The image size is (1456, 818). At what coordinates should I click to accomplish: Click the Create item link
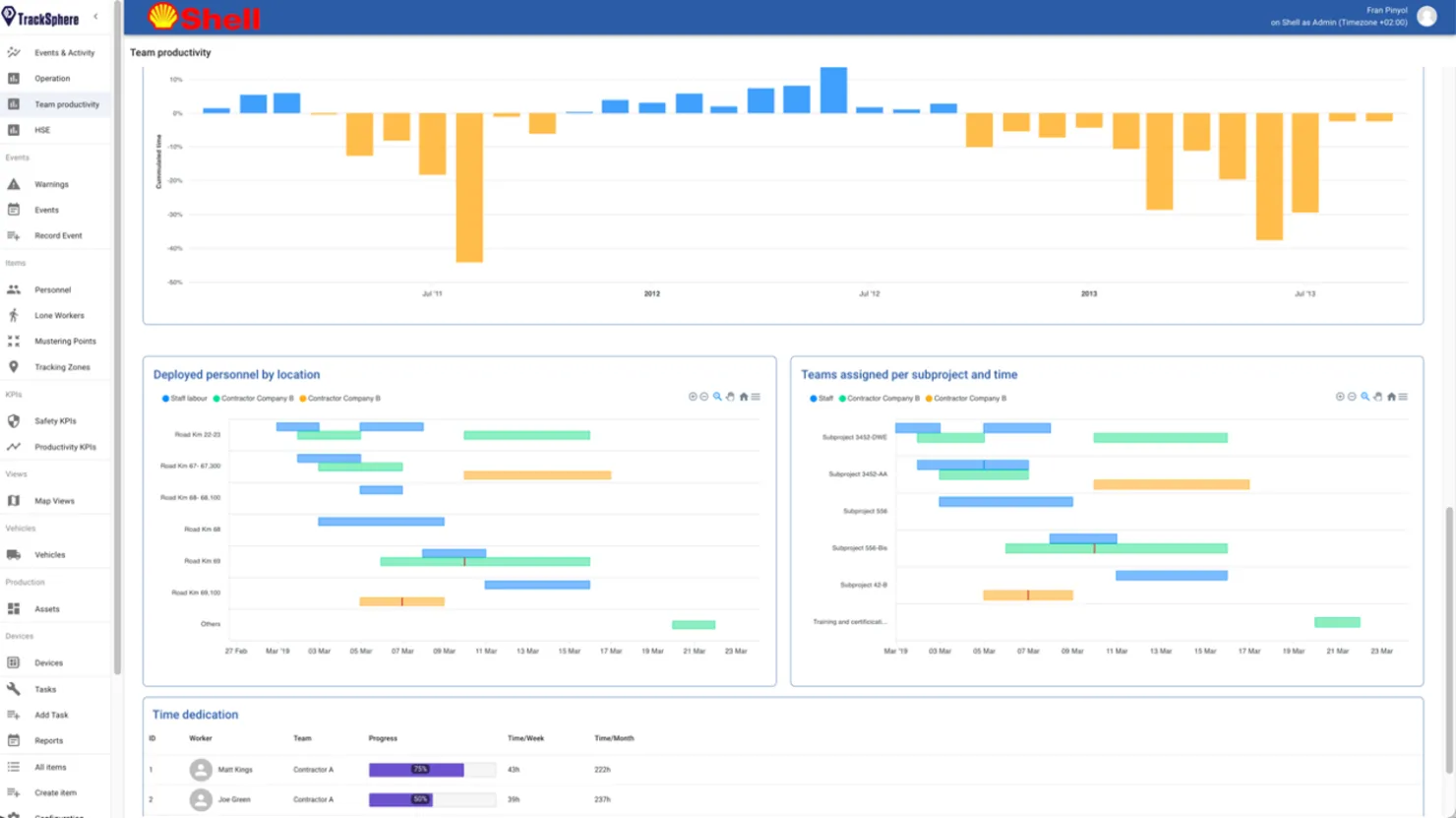click(54, 792)
